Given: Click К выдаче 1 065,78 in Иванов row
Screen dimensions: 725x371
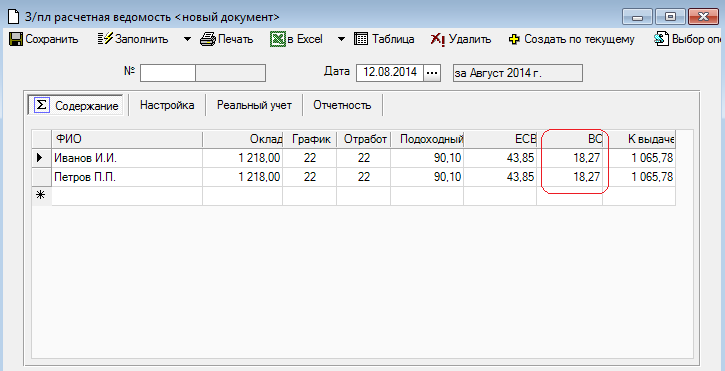Looking at the screenshot, I should [639, 158].
